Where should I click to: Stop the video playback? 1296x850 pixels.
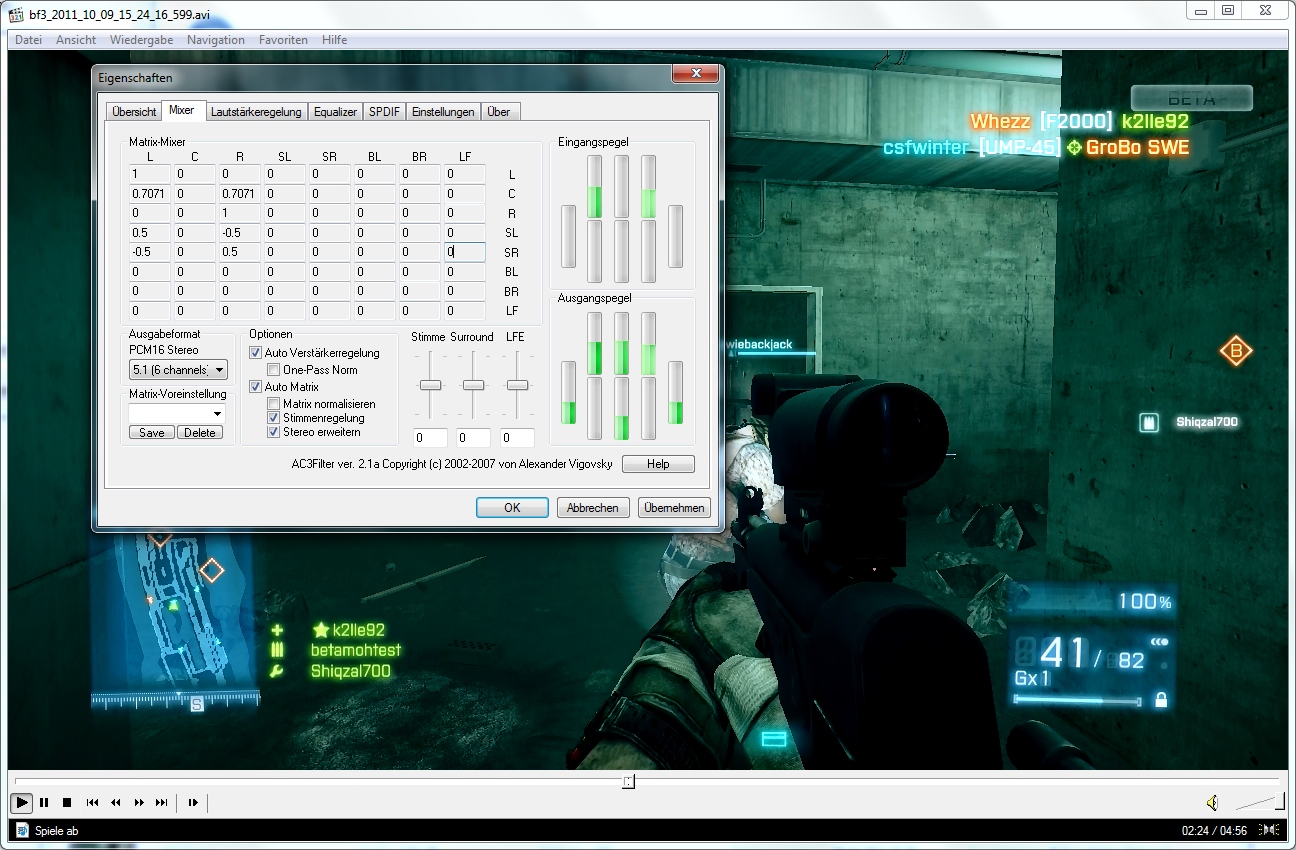[67, 802]
